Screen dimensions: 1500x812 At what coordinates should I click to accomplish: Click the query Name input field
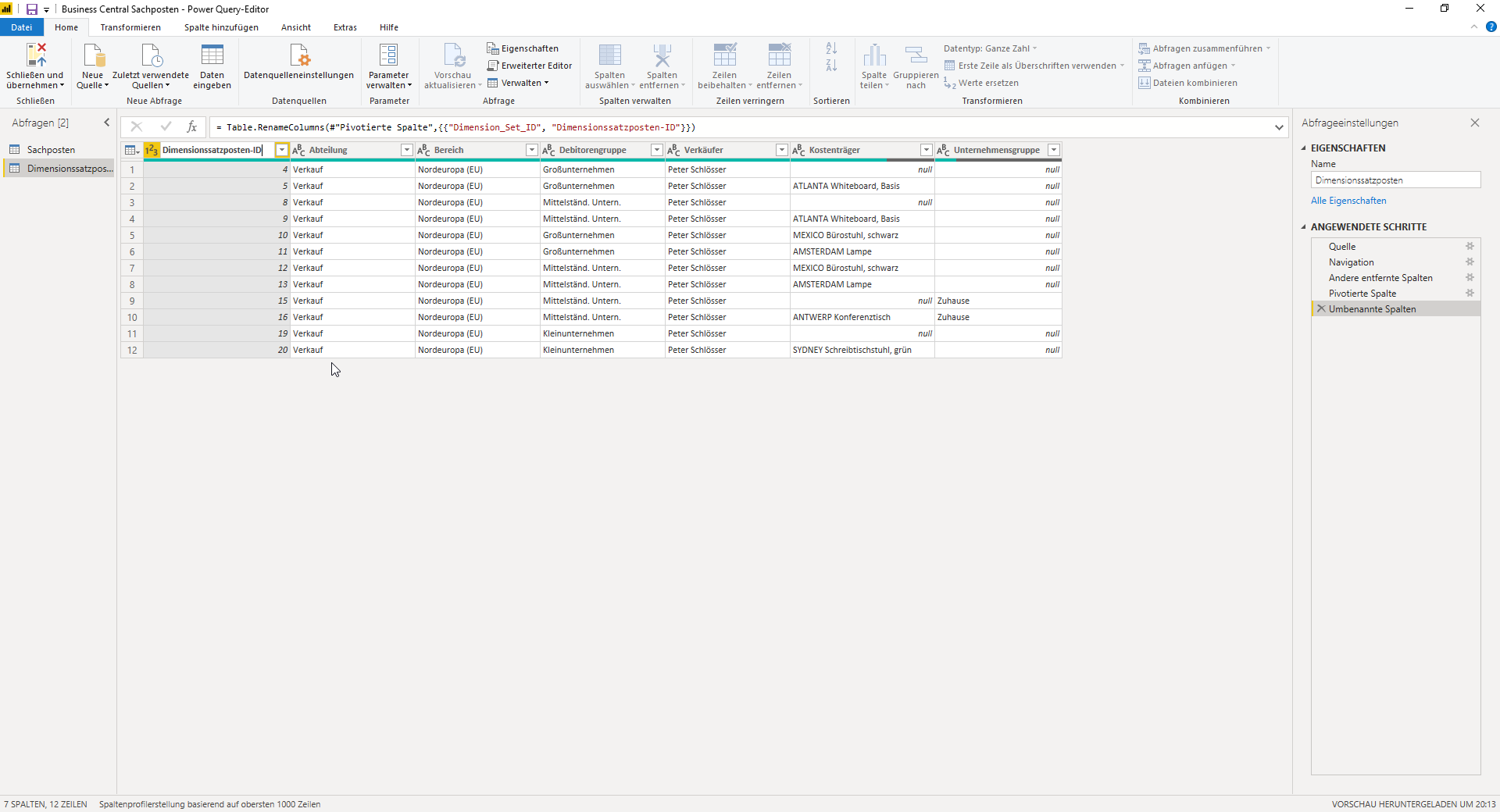1395,180
